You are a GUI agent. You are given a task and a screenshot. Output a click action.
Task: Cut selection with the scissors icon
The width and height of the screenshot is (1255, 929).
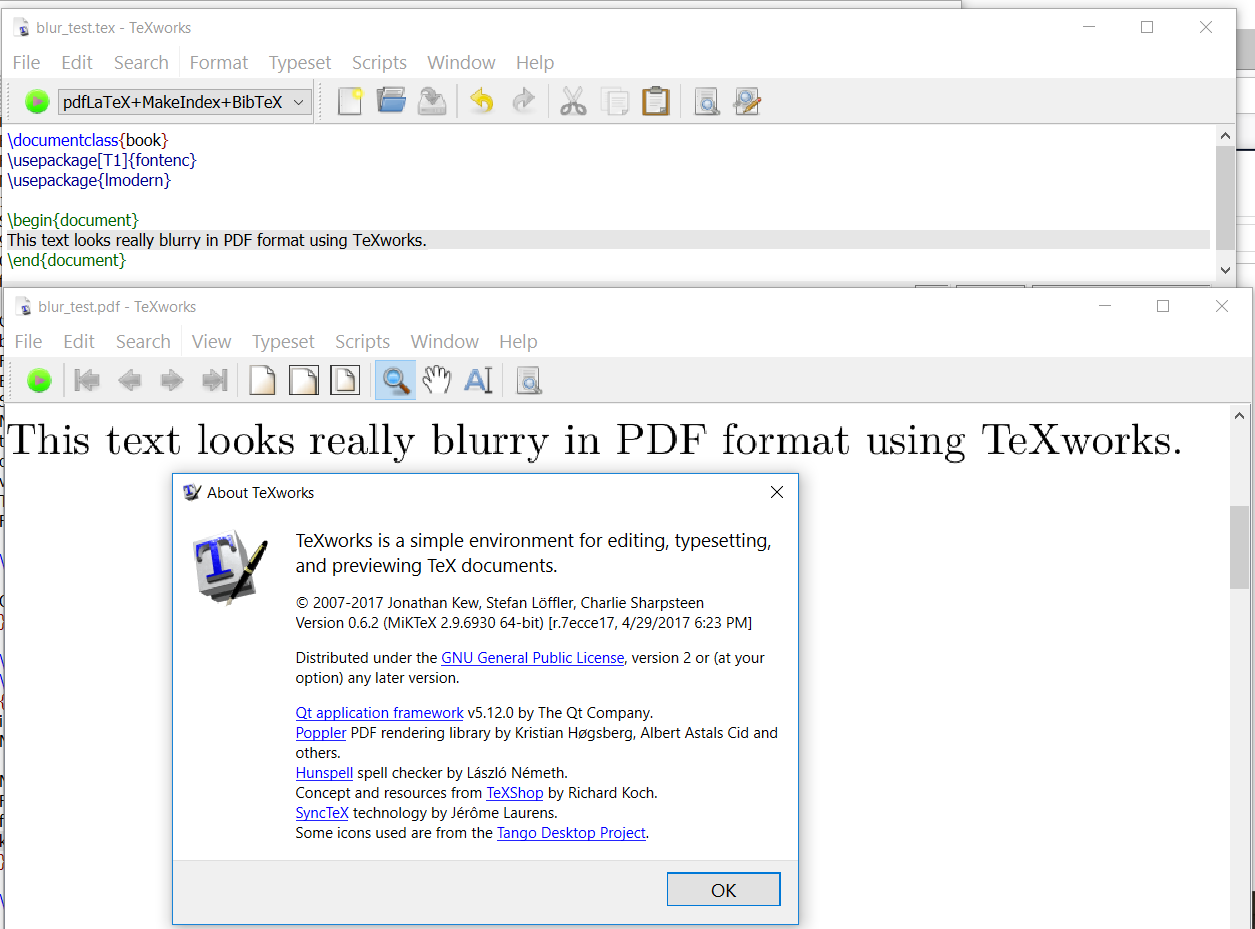(x=573, y=101)
